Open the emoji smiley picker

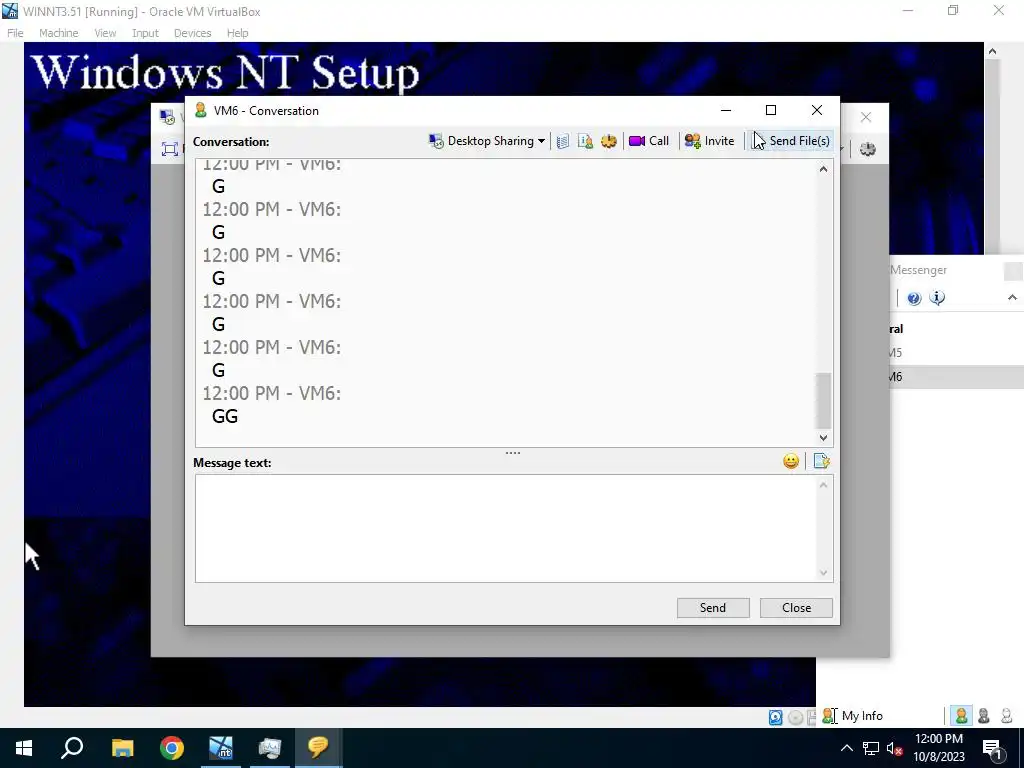point(791,462)
